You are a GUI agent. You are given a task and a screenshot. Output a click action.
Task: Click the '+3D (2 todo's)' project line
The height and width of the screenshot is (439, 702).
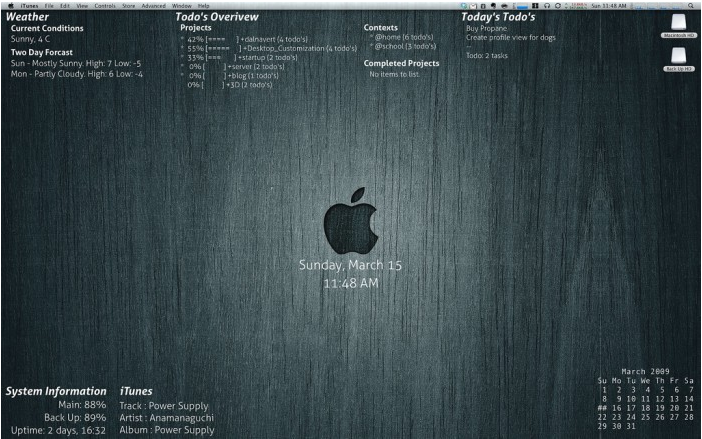(x=230, y=85)
